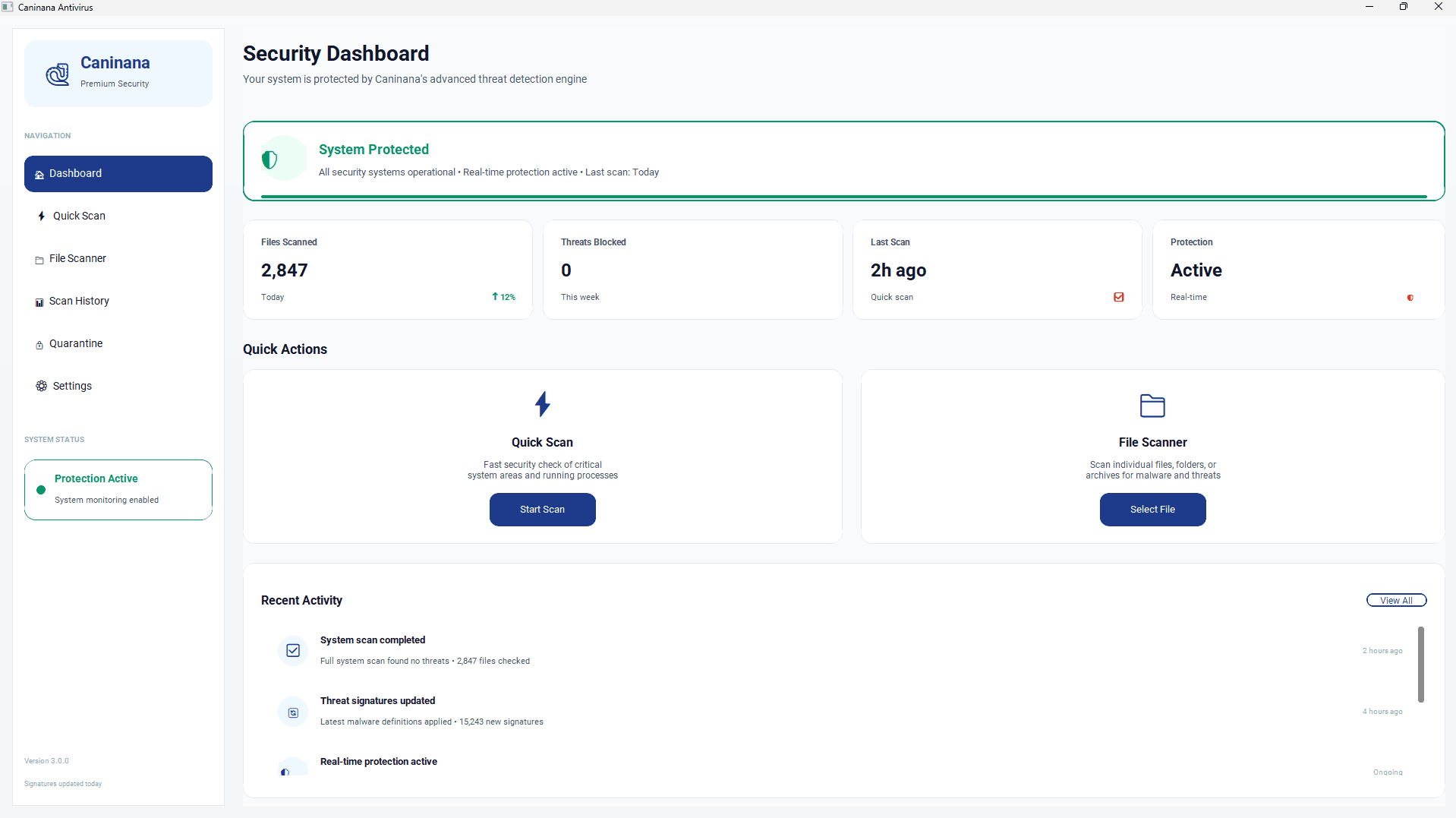Image resolution: width=1456 pixels, height=818 pixels.
Task: Click the Quarantine lock icon in sidebar
Action: 39,345
